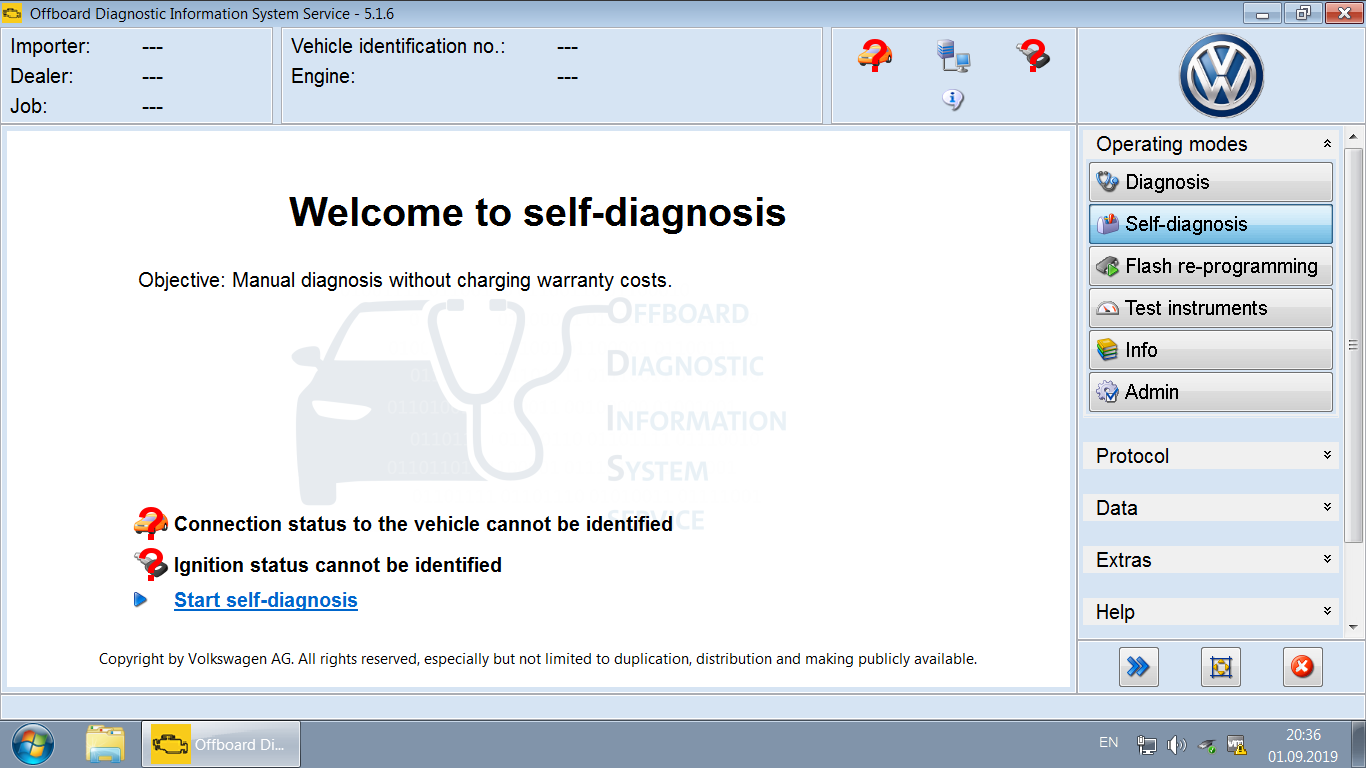Open the Admin mode
Viewport: 1366px width, 768px height.
point(1210,392)
